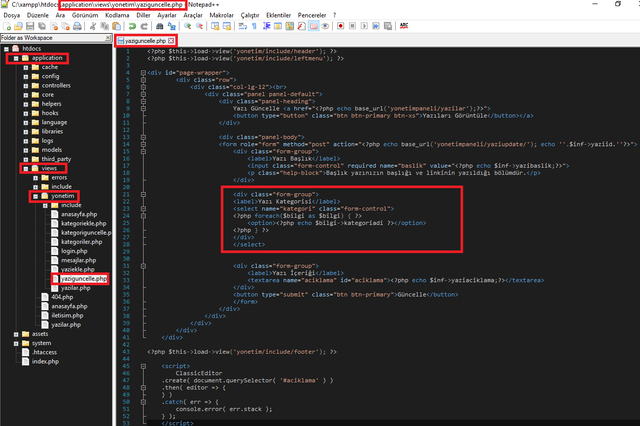Viewport: 640px width, 426px height.
Task: Close the Folder as Workspace panel
Action: pyautogui.click(x=108, y=38)
